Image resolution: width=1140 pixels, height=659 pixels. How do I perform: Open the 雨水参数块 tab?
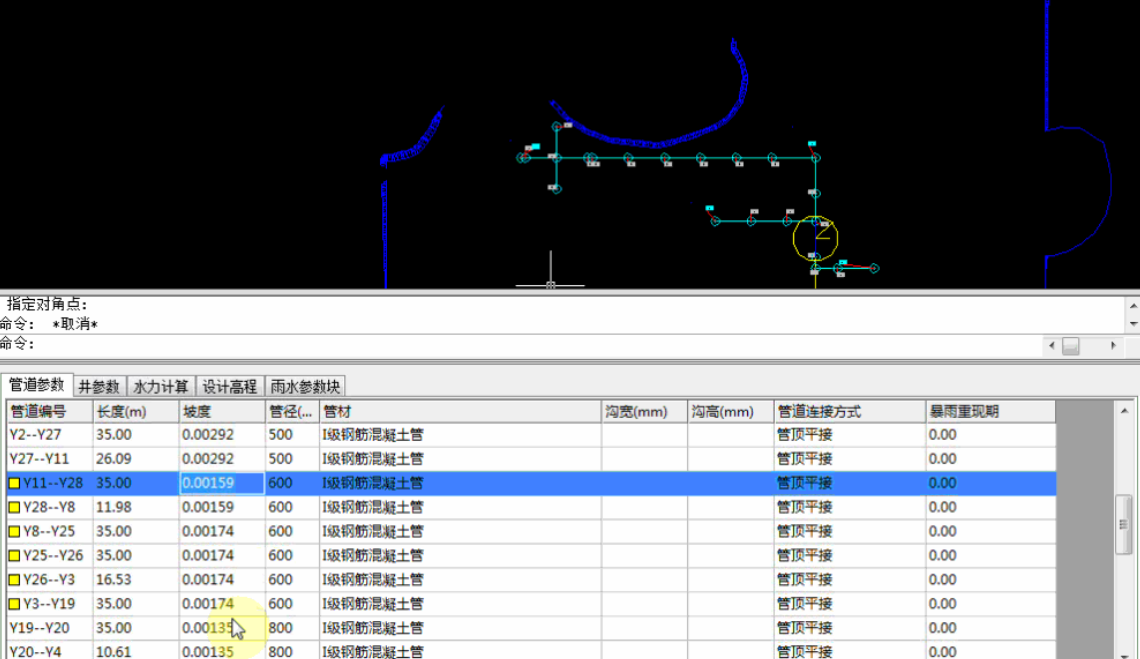305,386
